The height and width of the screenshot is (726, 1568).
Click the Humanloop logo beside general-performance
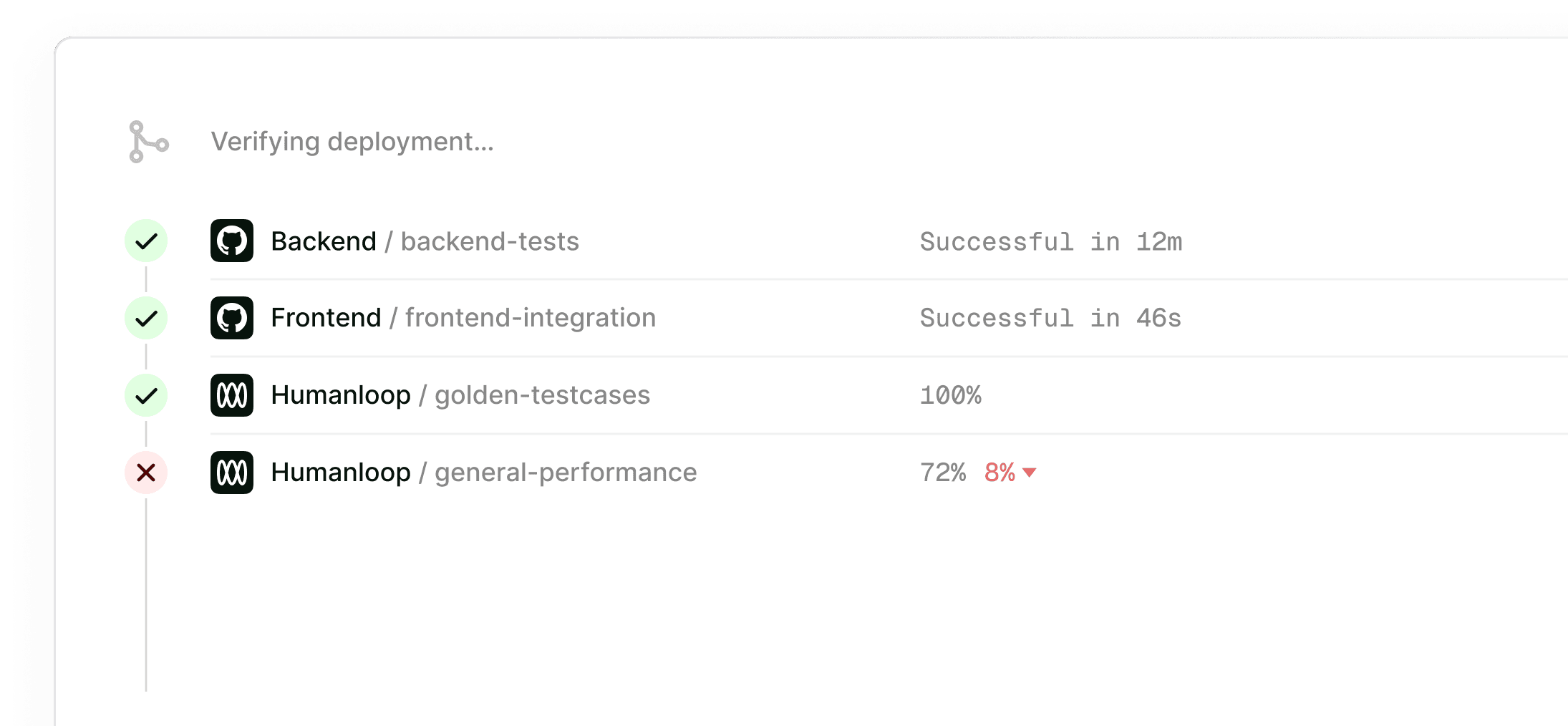pyautogui.click(x=231, y=472)
